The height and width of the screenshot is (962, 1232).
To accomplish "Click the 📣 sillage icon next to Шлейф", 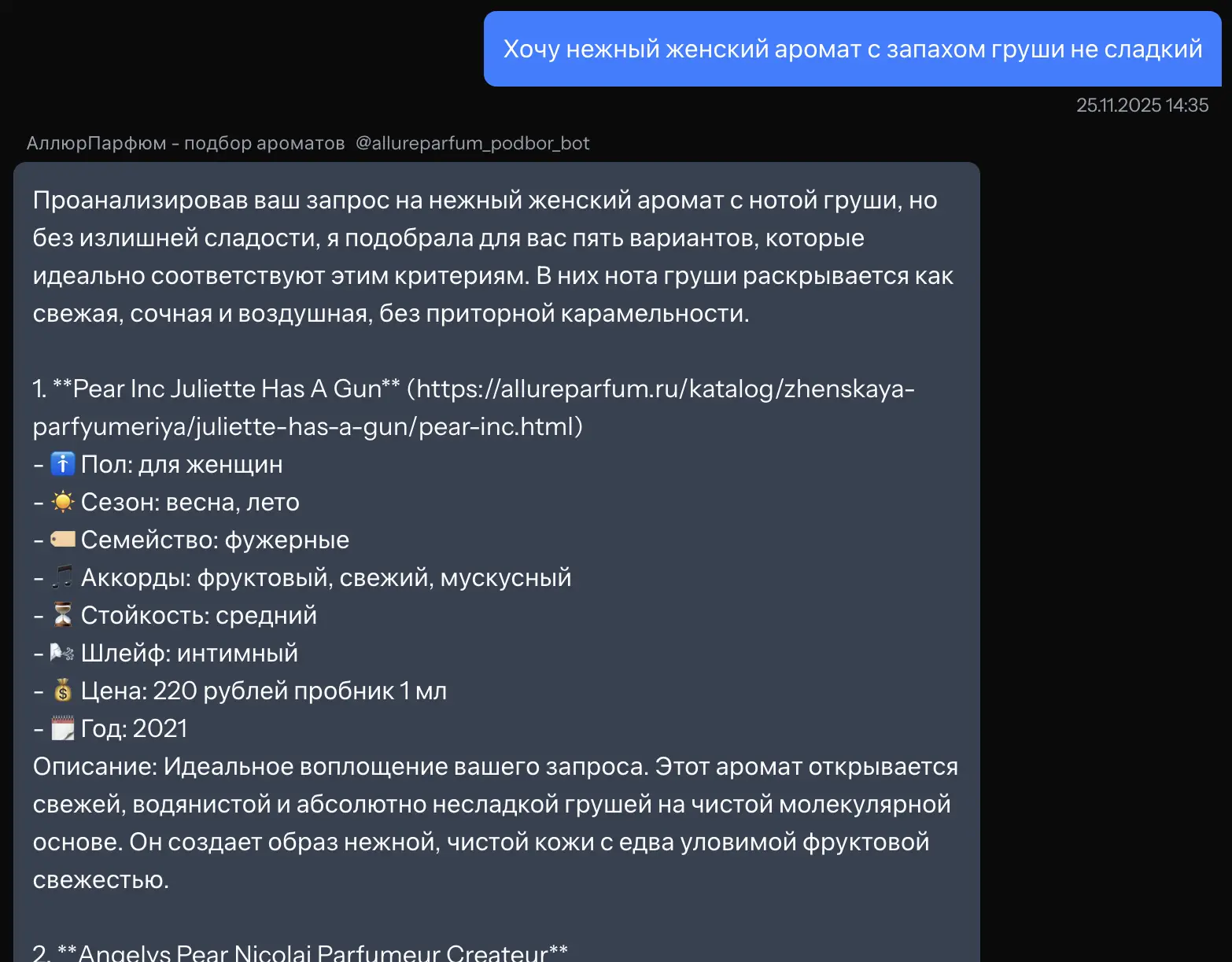I will click(63, 652).
